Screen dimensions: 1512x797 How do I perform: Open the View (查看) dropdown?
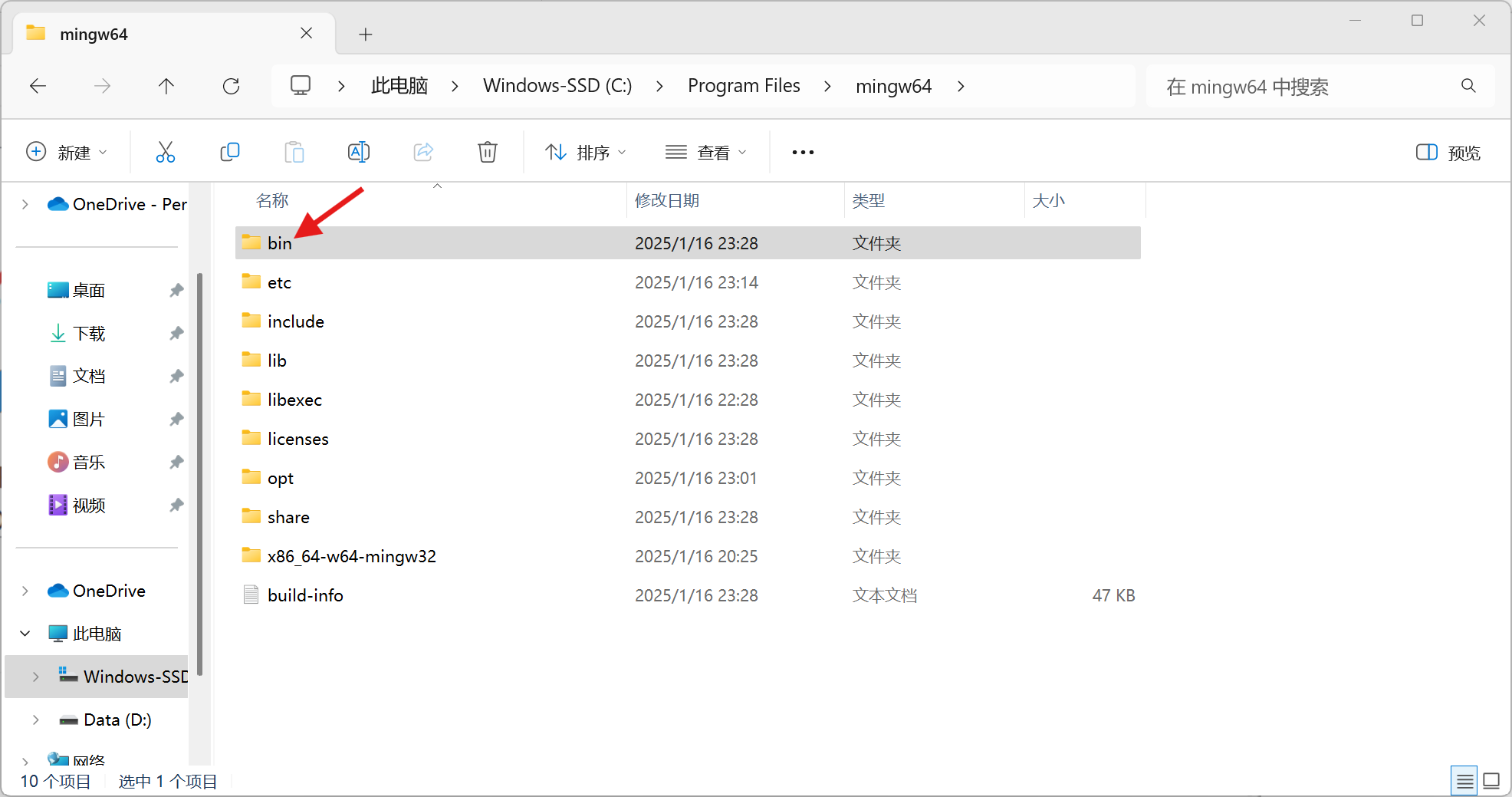(705, 152)
